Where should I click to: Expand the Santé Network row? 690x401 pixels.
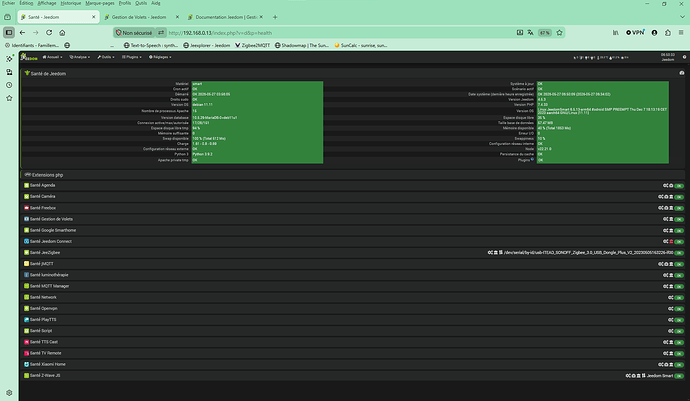click(x=352, y=297)
